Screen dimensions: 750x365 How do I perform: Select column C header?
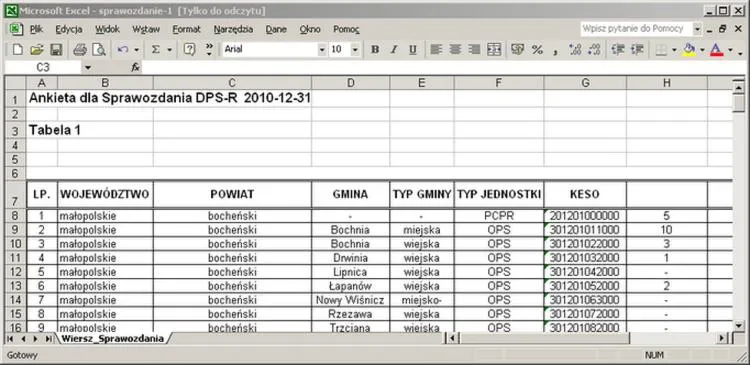coord(232,83)
